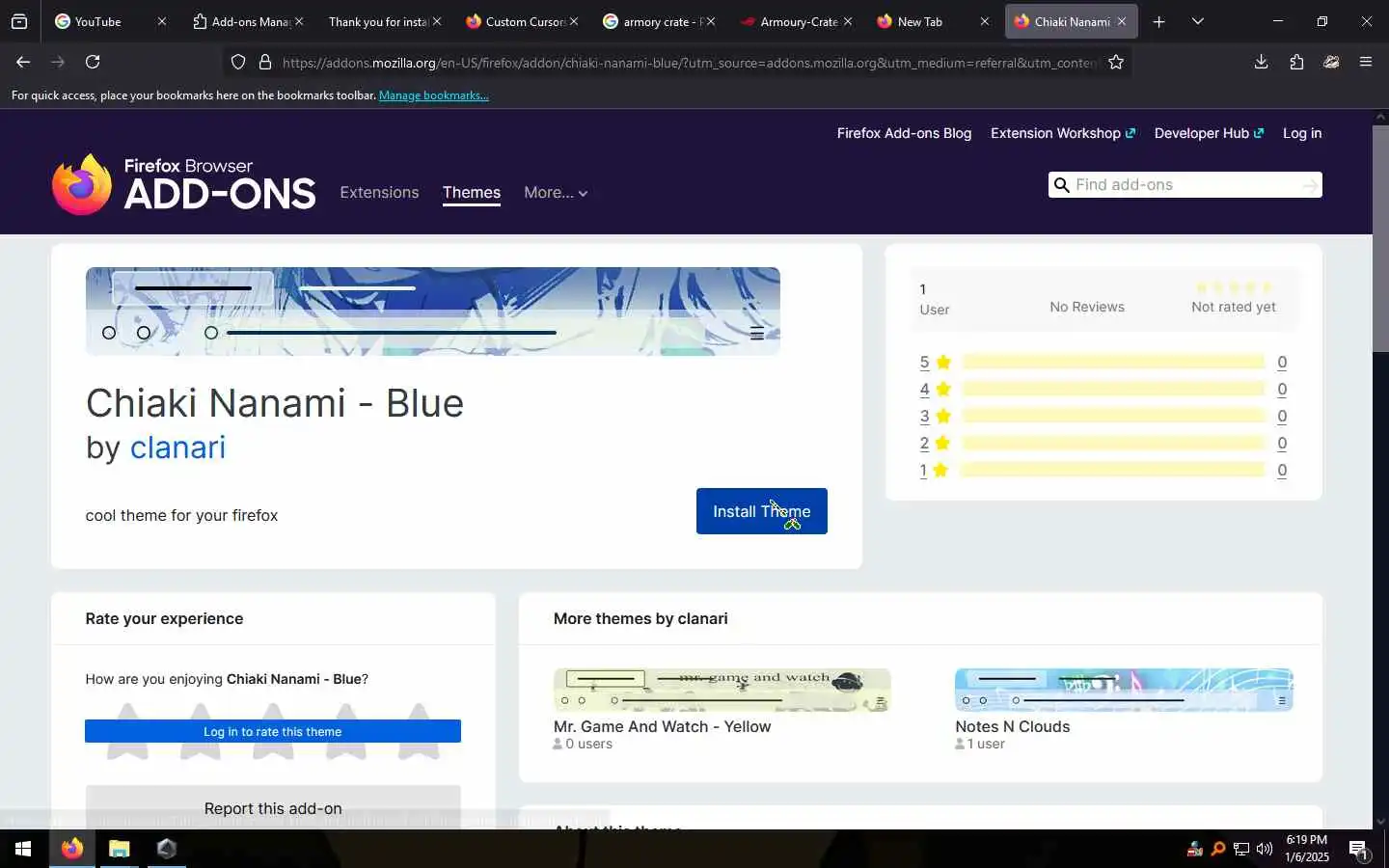Open Mr. Game And Watch - Yellow theme preview
This screenshot has width=1389, height=868.
[x=722, y=691]
